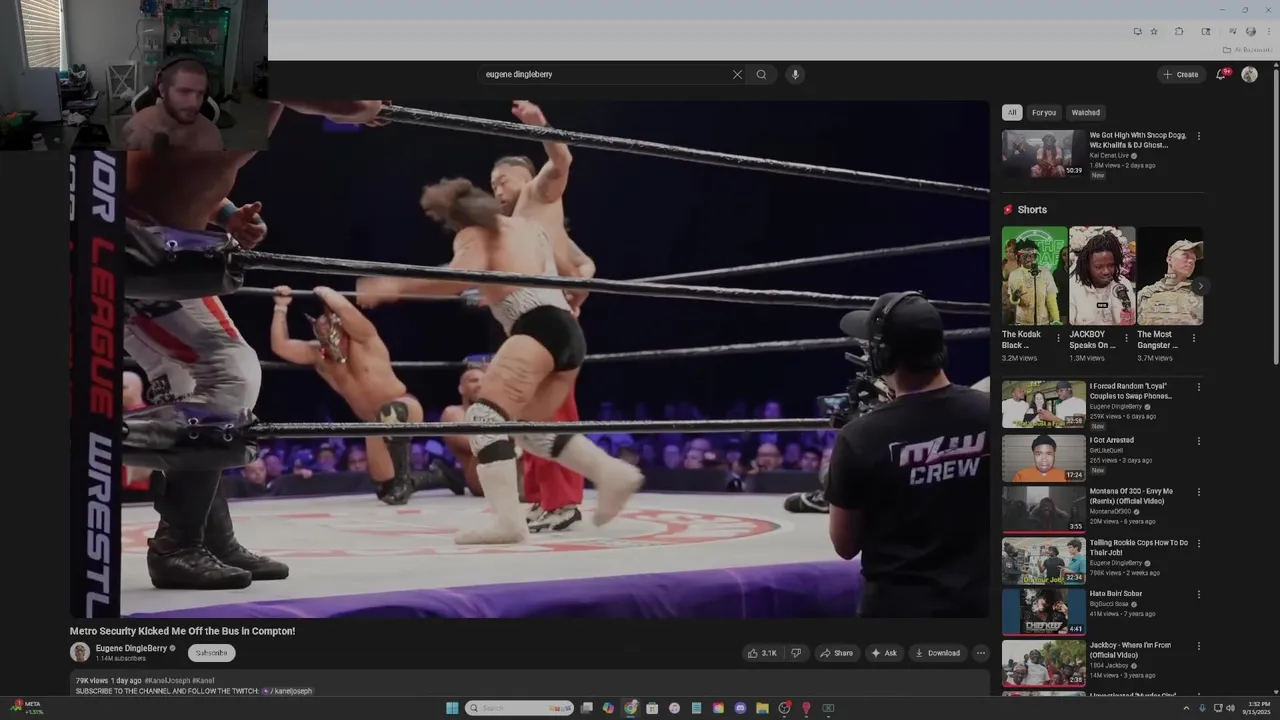This screenshot has width=1280, height=720.
Task: Open volume control in system tray
Action: point(1230,708)
